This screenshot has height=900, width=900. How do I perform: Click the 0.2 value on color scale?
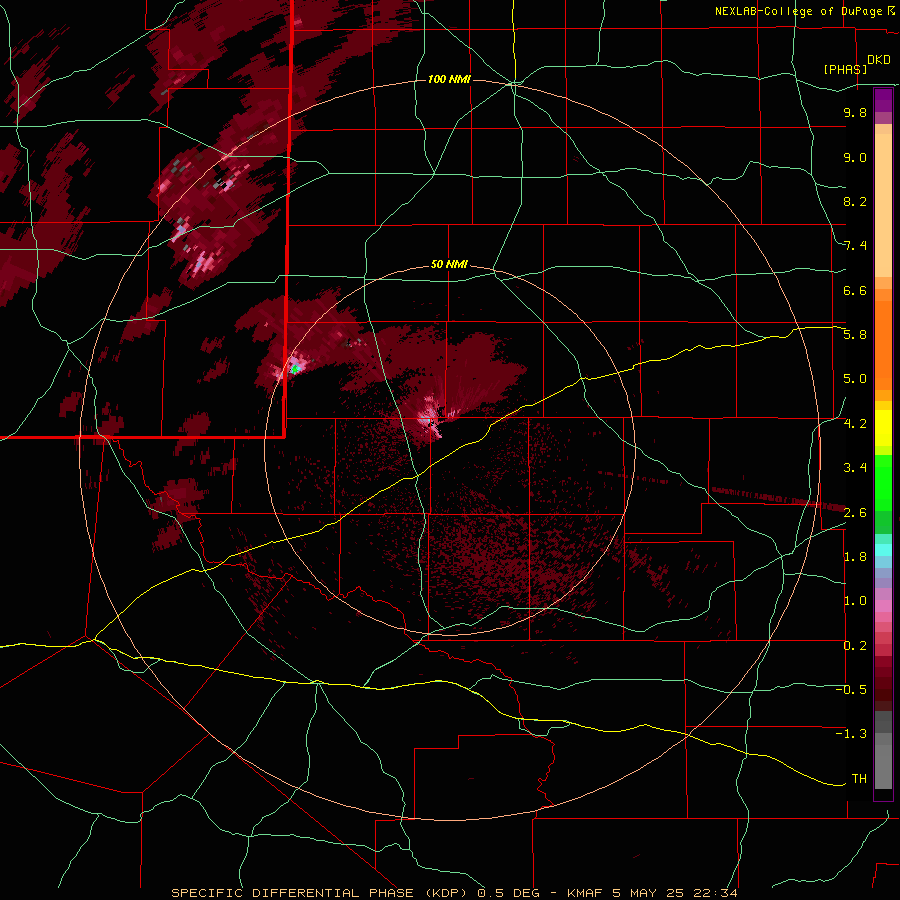[x=855, y=646]
